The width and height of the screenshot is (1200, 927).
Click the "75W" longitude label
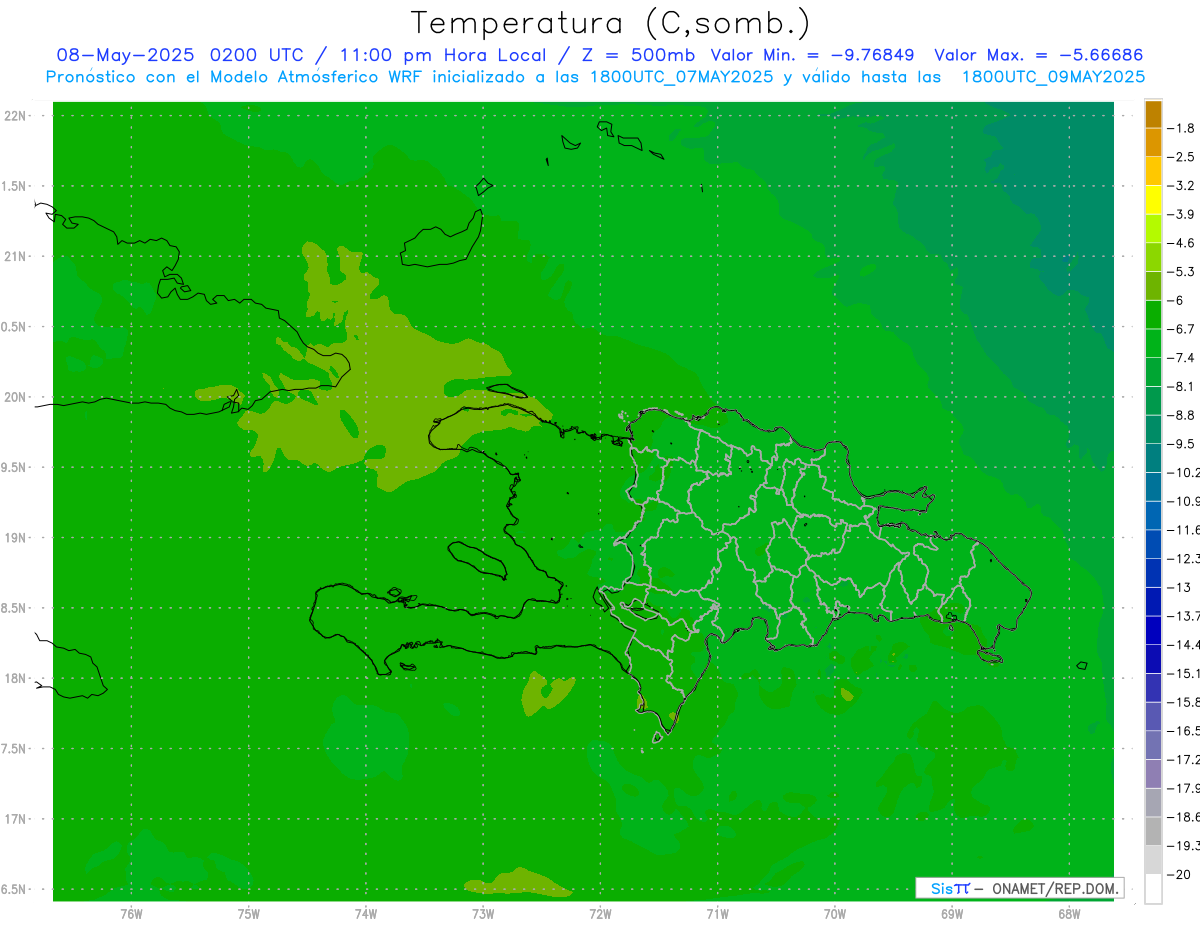pyautogui.click(x=249, y=914)
